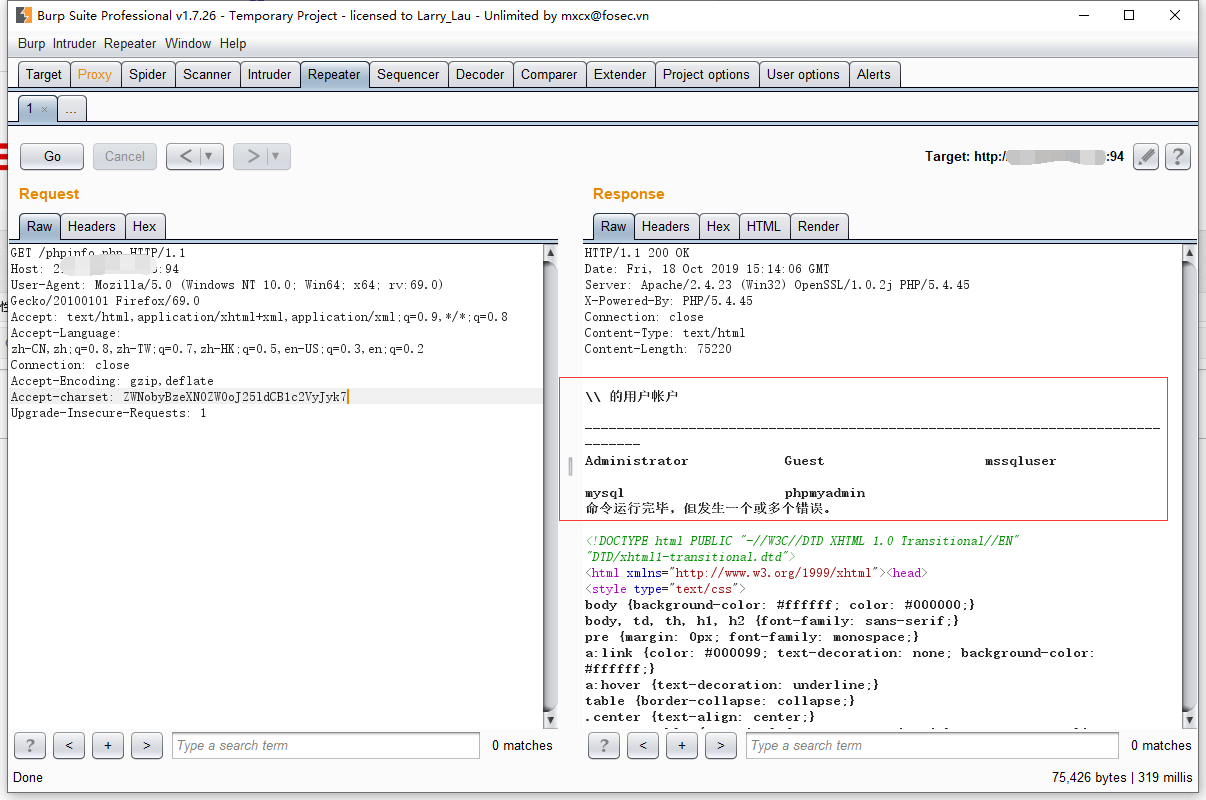1206x800 pixels.
Task: Switch to the Comparer tab
Action: pos(549,74)
